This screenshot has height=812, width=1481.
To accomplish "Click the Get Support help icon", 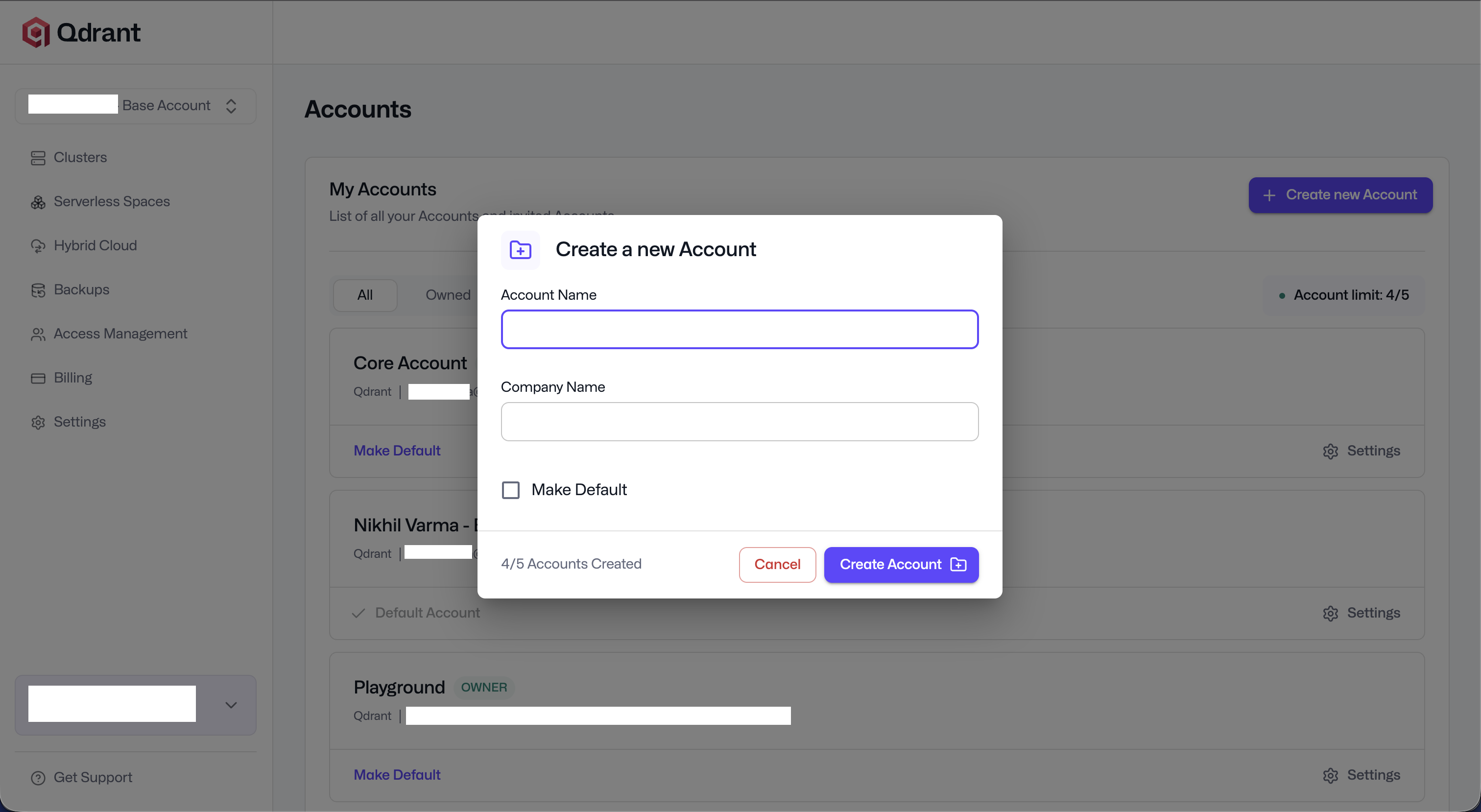I will [x=38, y=778].
